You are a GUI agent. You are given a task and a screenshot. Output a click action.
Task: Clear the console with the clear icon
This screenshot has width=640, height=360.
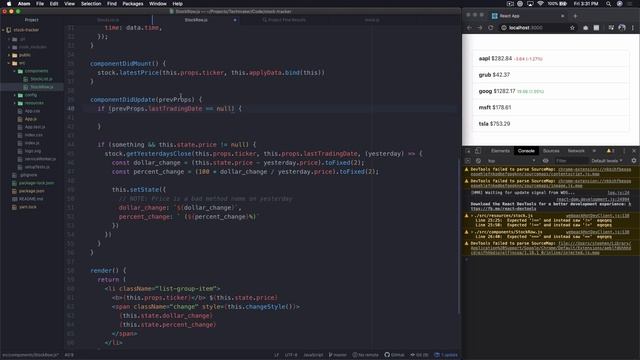click(x=478, y=161)
